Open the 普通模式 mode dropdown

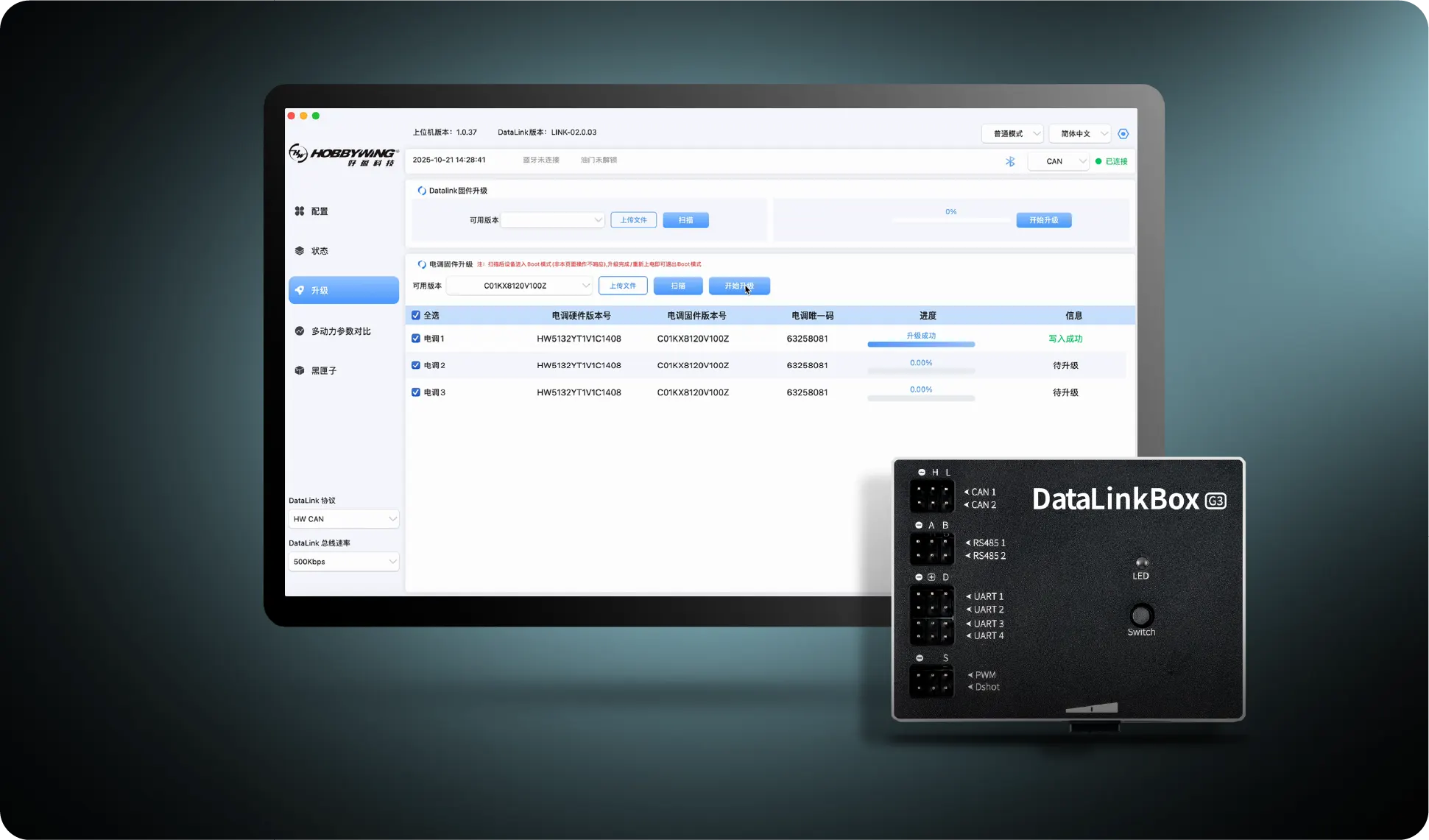tap(1013, 134)
